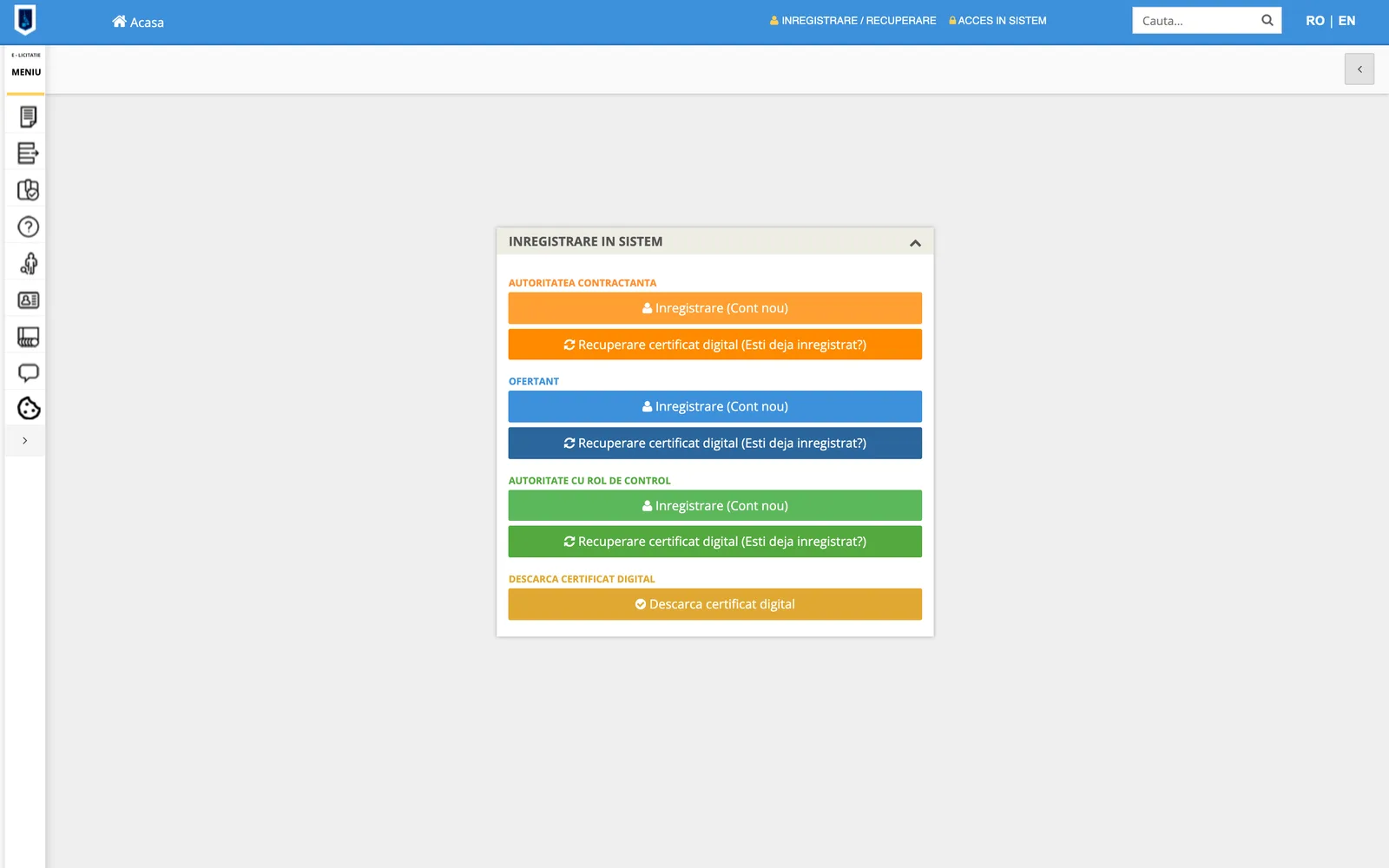This screenshot has width=1389, height=868.
Task: Click the AUTORITATE CU ROL DE CONTROL heading
Action: click(x=589, y=480)
